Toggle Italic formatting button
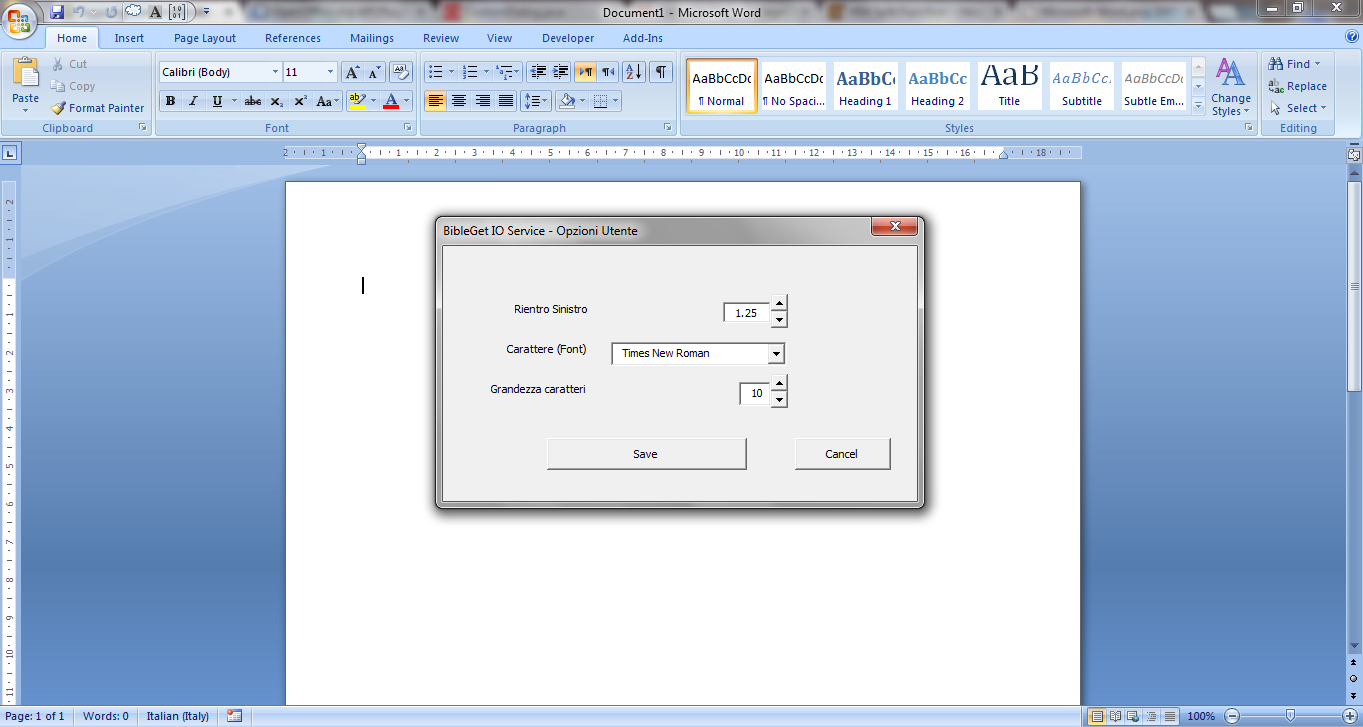The image size is (1363, 727). [193, 101]
